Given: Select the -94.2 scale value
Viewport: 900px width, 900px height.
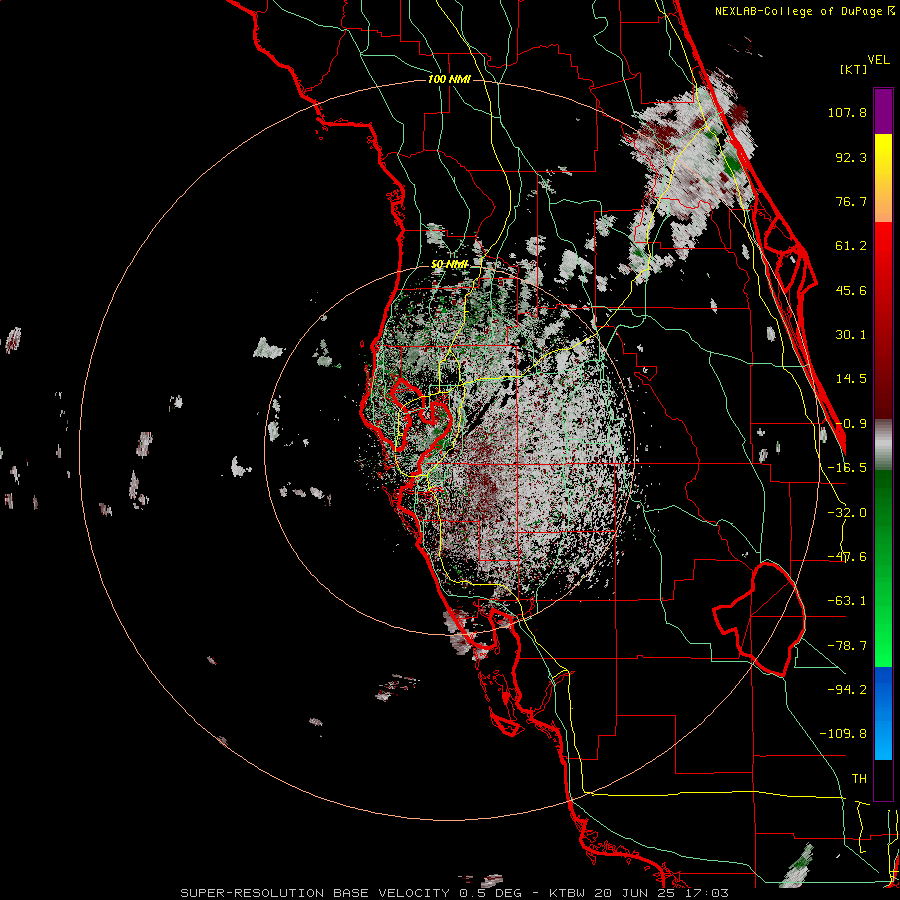Looking at the screenshot, I should 847,689.
